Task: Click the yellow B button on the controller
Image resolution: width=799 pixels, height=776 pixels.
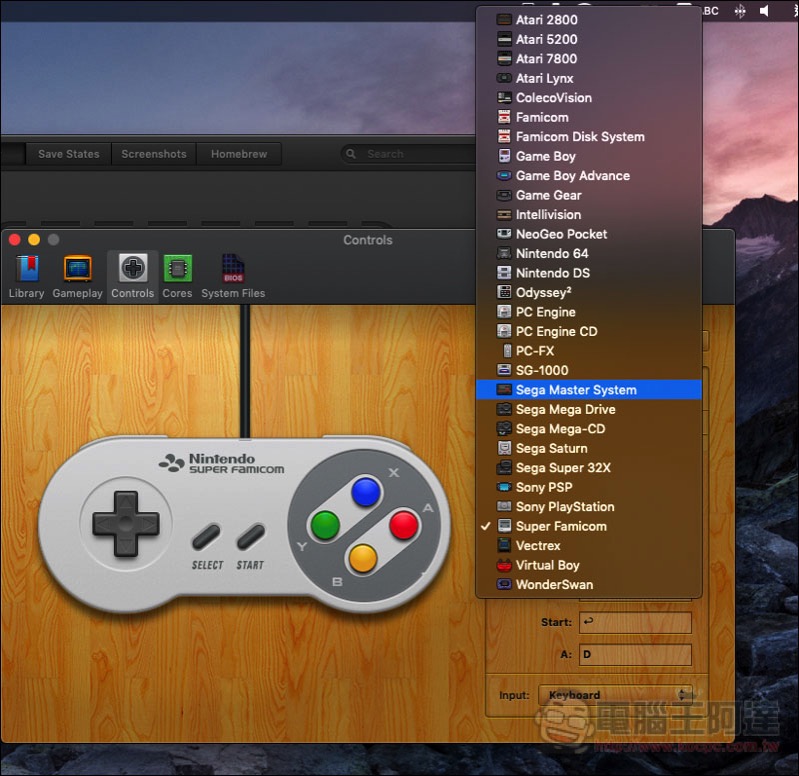Action: point(363,558)
